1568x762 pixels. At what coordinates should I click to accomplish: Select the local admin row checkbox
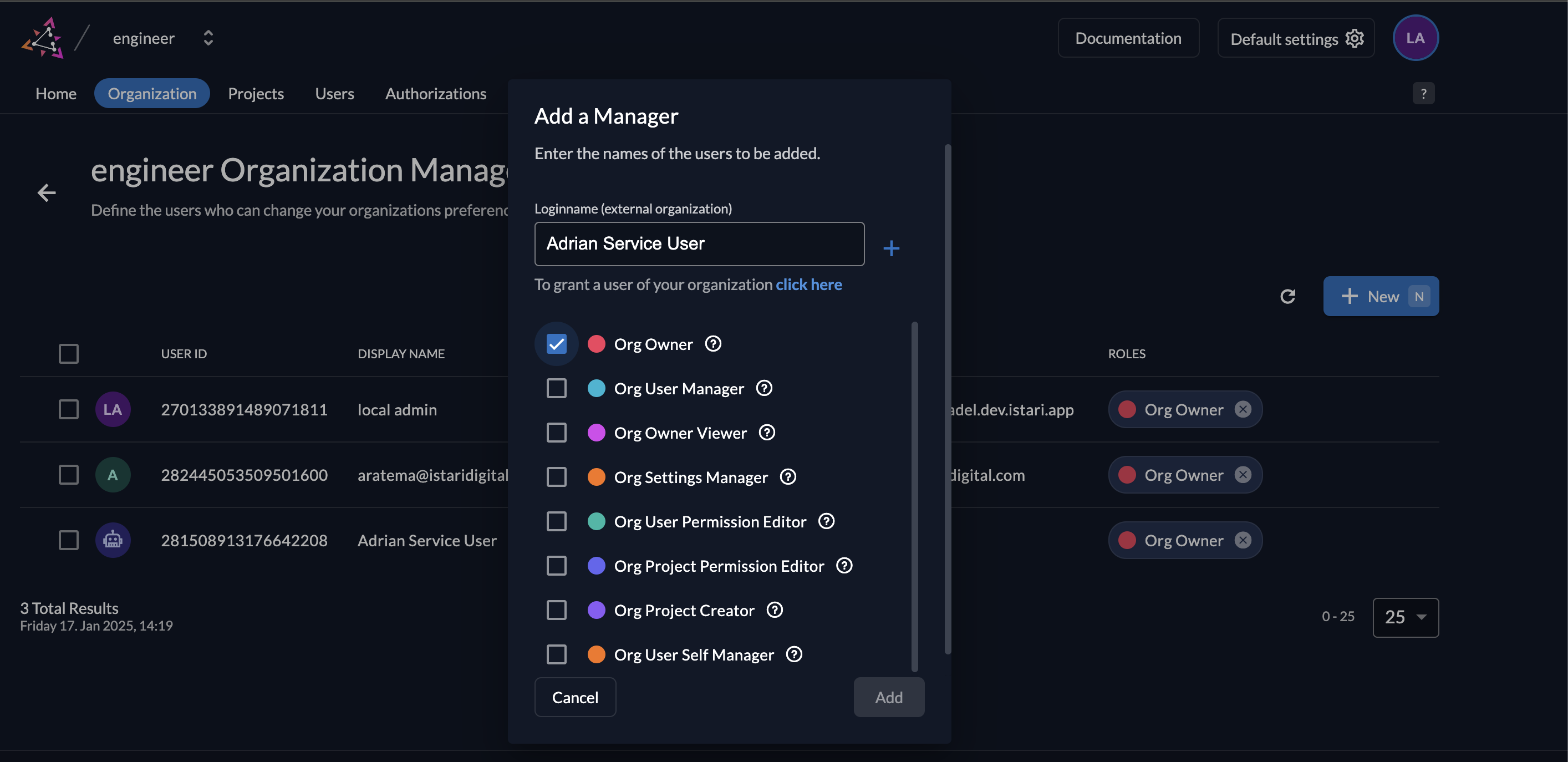69,409
